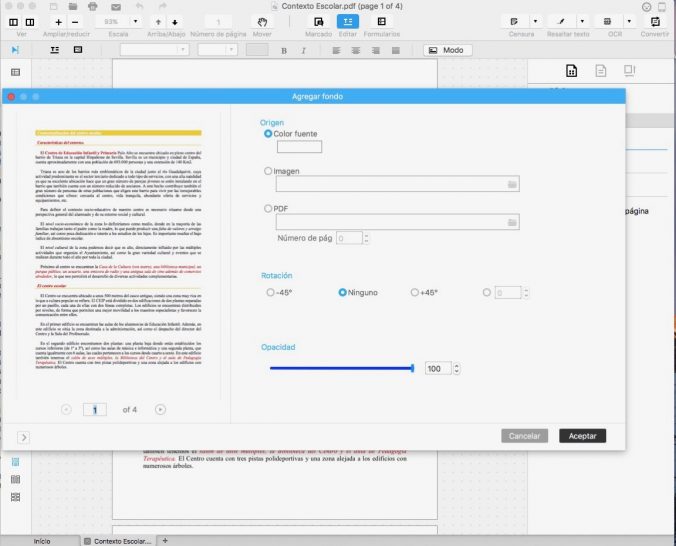Image resolution: width=676 pixels, height=546 pixels.
Task: Click the OCR tool icon
Action: [x=607, y=21]
